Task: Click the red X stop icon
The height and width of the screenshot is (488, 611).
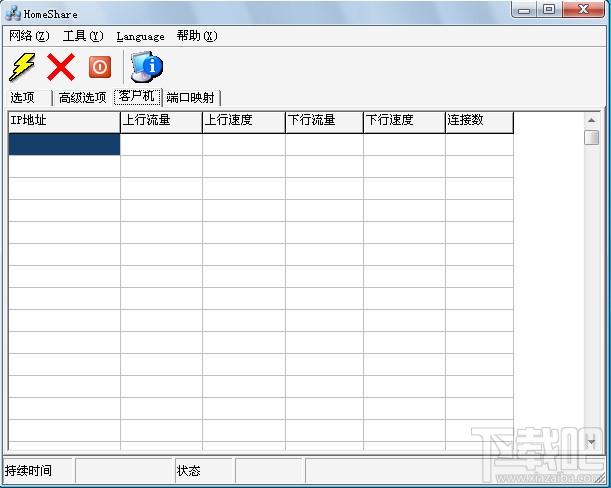Action: 61,67
